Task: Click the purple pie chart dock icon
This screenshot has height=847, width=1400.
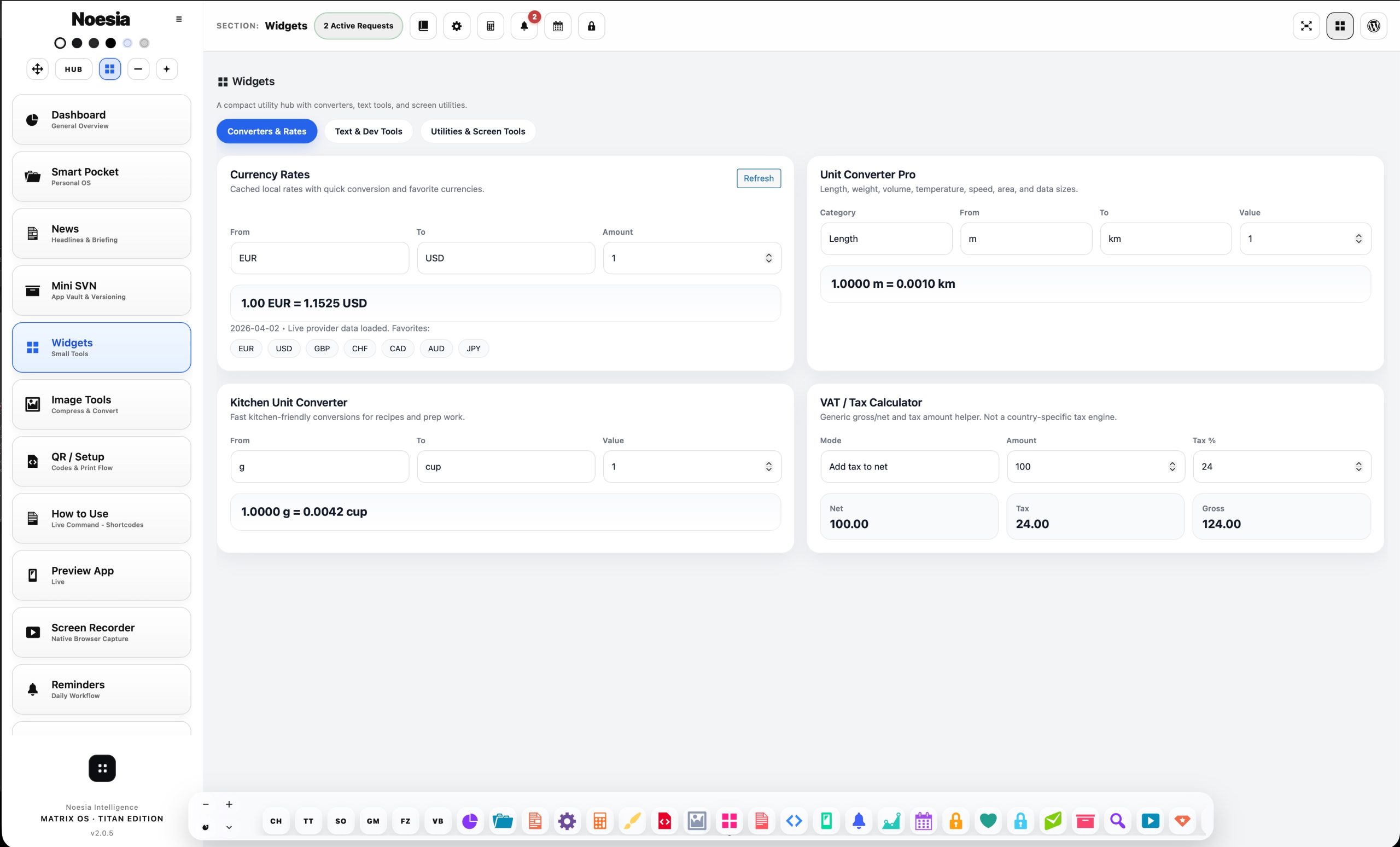Action: pos(470,821)
